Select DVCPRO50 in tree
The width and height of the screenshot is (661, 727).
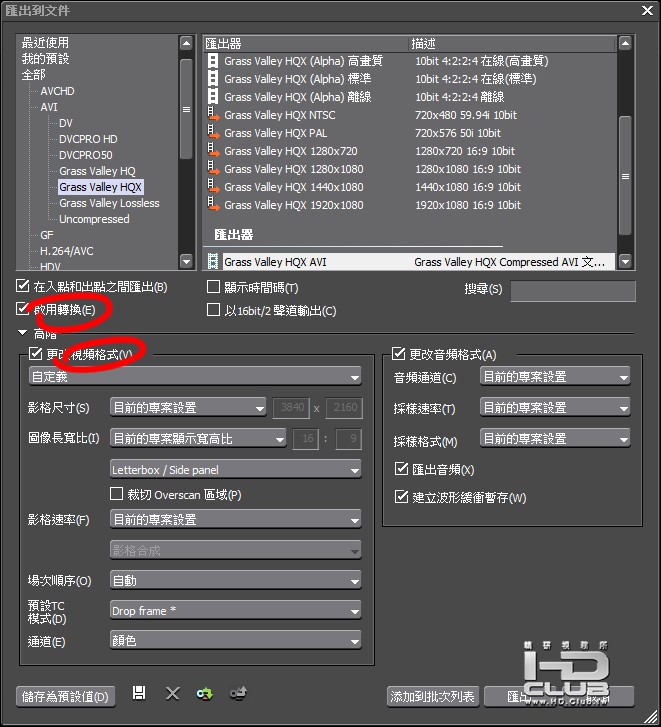(86, 155)
